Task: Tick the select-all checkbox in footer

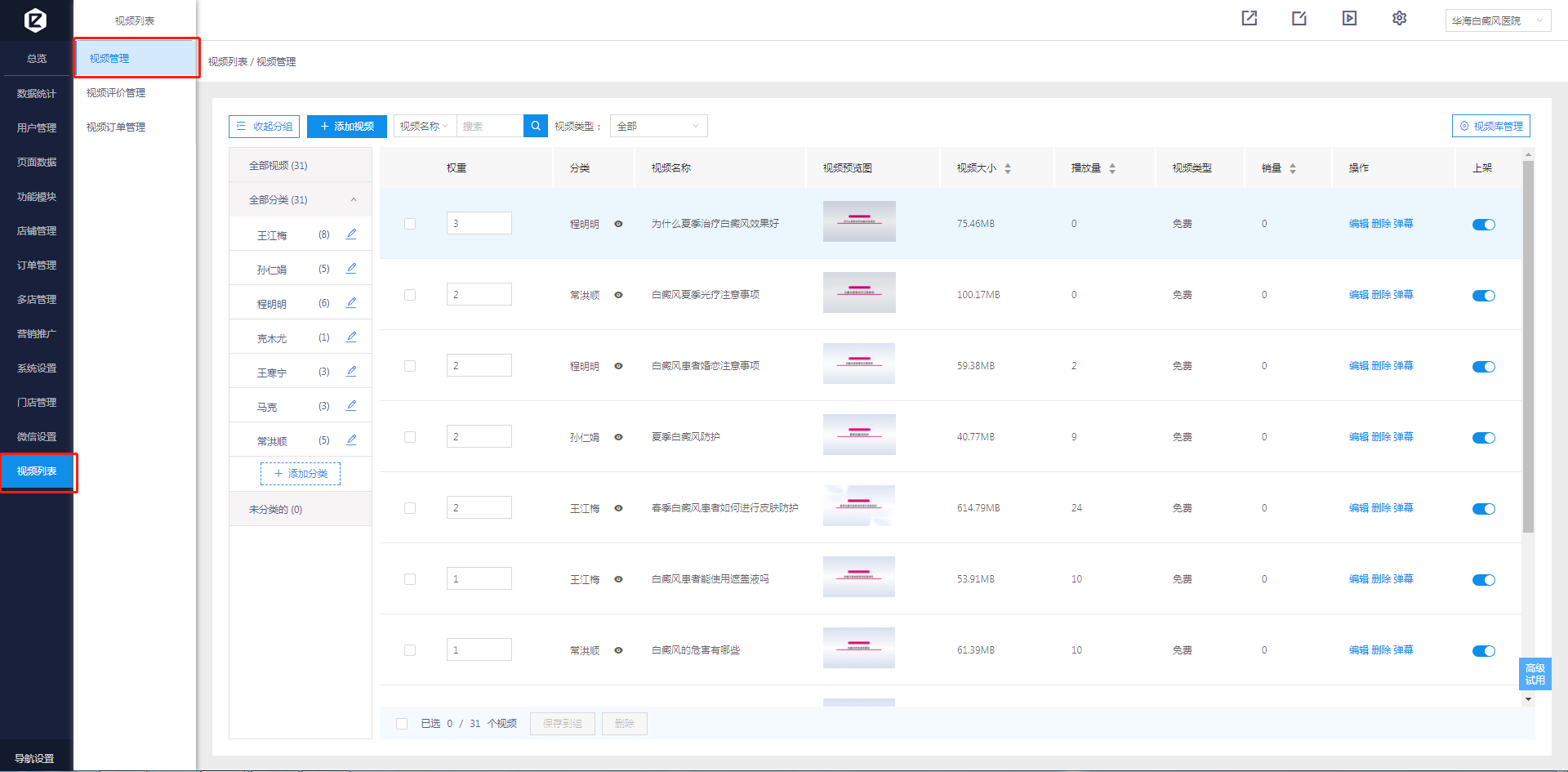Action: click(x=402, y=724)
